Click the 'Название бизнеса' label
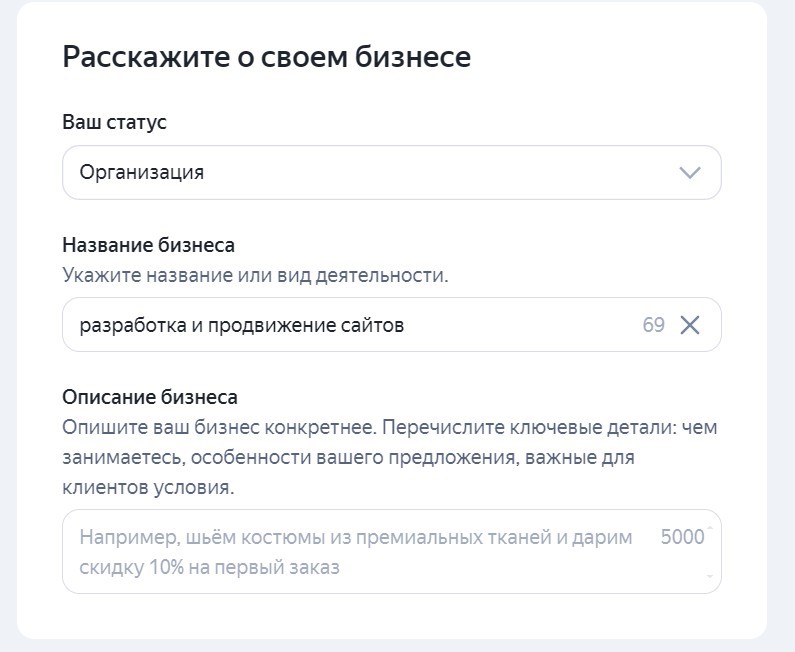The width and height of the screenshot is (795, 652). pos(148,245)
